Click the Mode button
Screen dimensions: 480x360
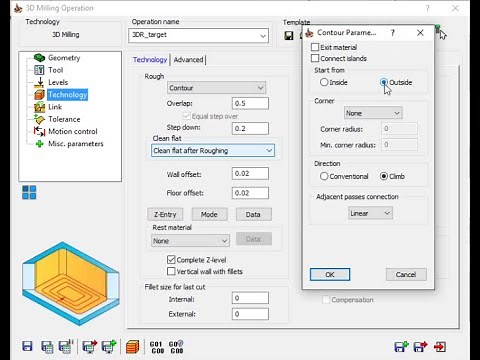point(209,214)
